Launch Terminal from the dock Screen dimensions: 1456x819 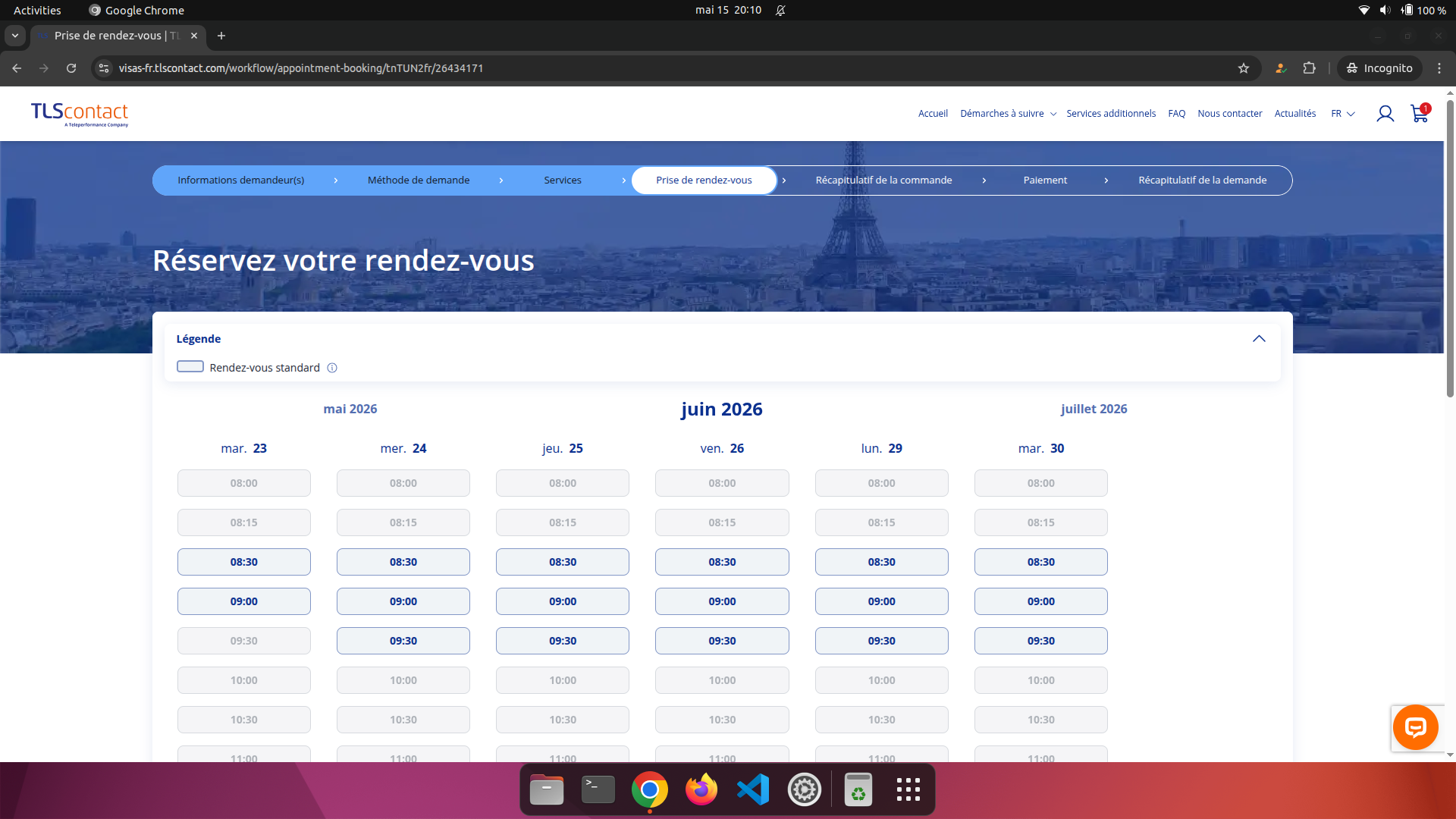pos(598,790)
